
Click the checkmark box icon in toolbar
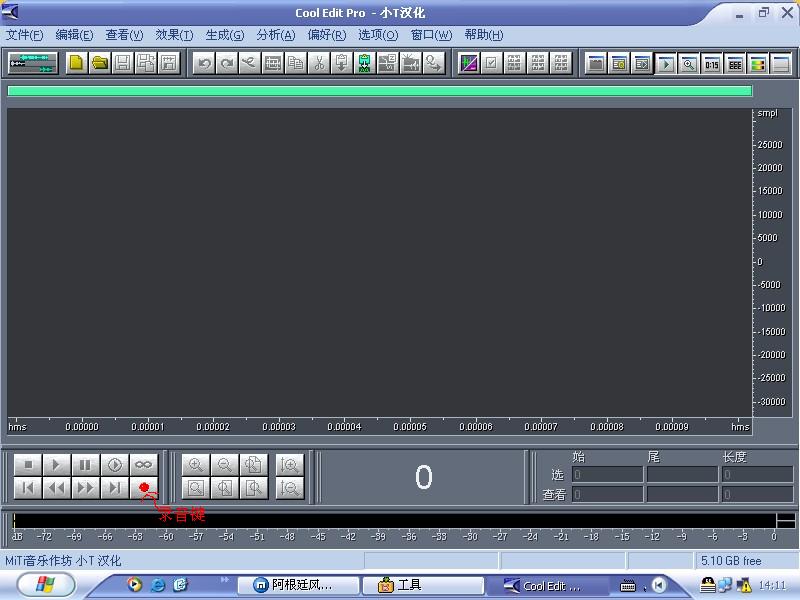491,63
